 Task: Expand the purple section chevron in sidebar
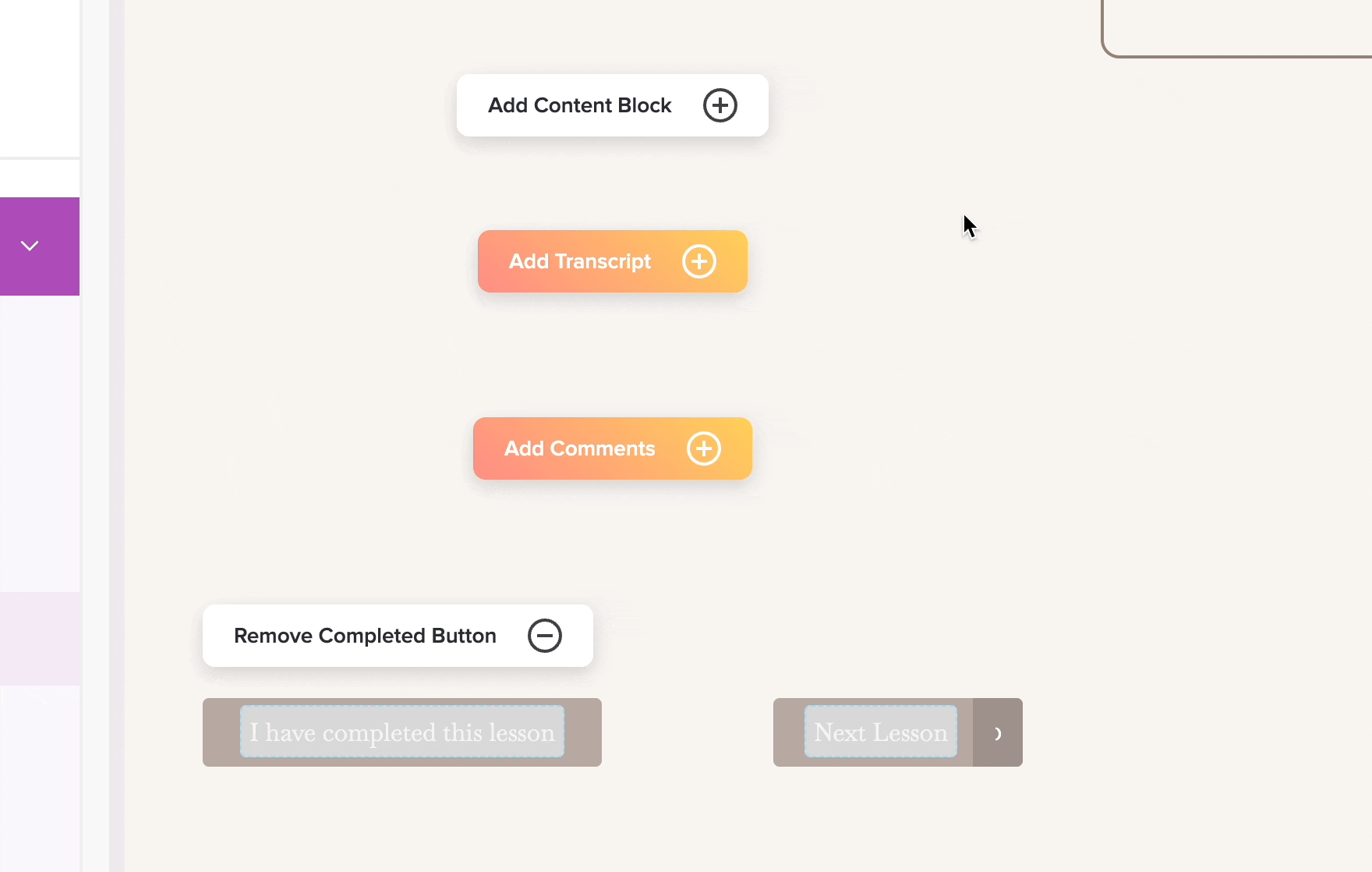[30, 246]
